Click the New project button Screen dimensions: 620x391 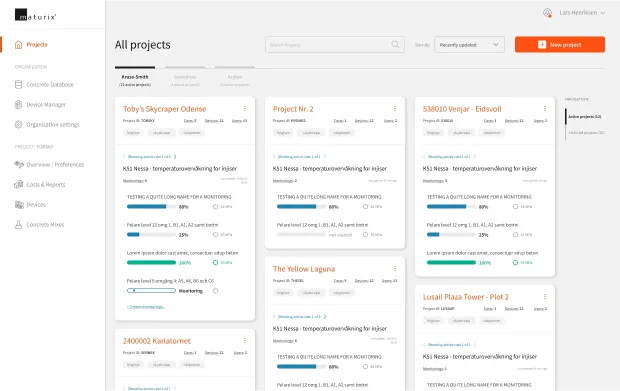click(560, 45)
